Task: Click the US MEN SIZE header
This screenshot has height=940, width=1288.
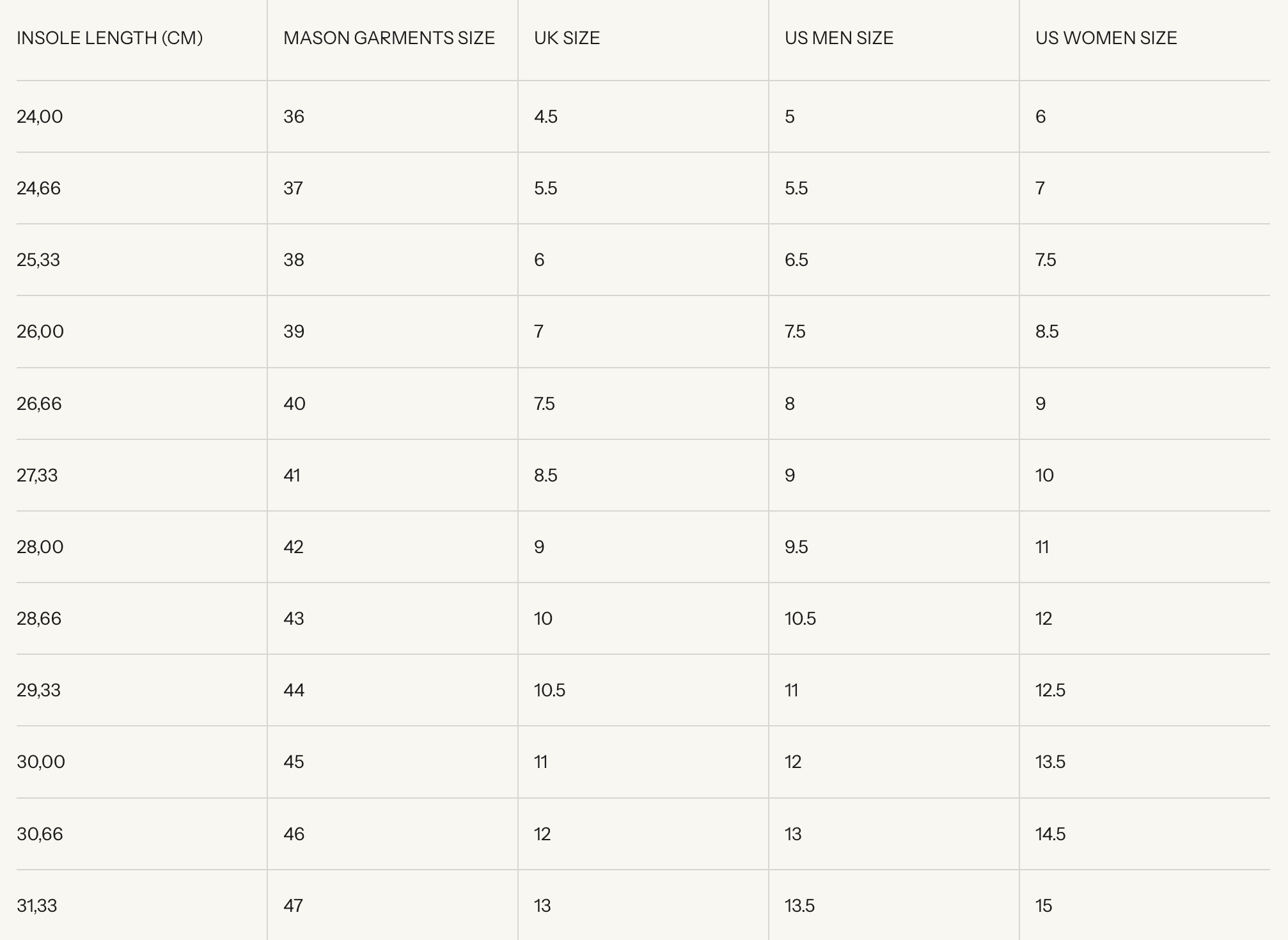Action: click(x=838, y=38)
